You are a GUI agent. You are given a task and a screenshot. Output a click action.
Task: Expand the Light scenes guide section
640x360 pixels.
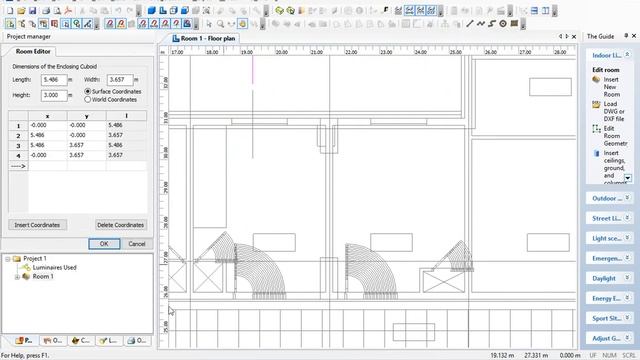pos(627,238)
